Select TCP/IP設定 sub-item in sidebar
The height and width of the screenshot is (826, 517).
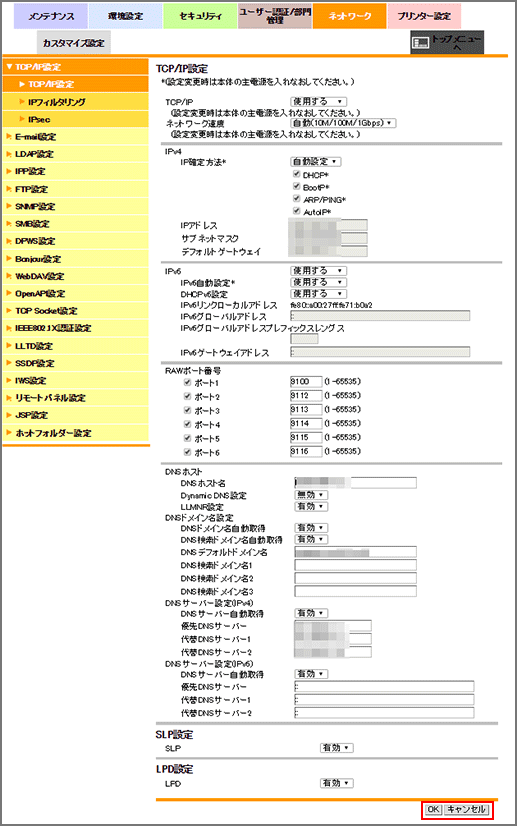click(76, 84)
